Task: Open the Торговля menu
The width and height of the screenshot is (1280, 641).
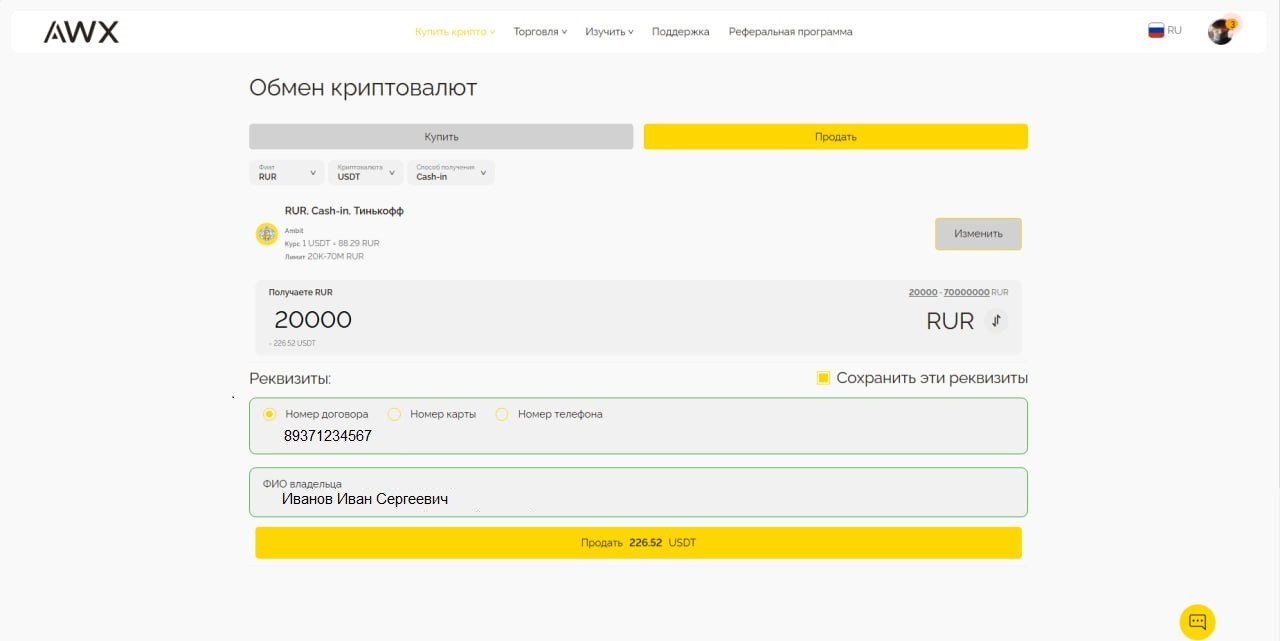Action: (540, 32)
